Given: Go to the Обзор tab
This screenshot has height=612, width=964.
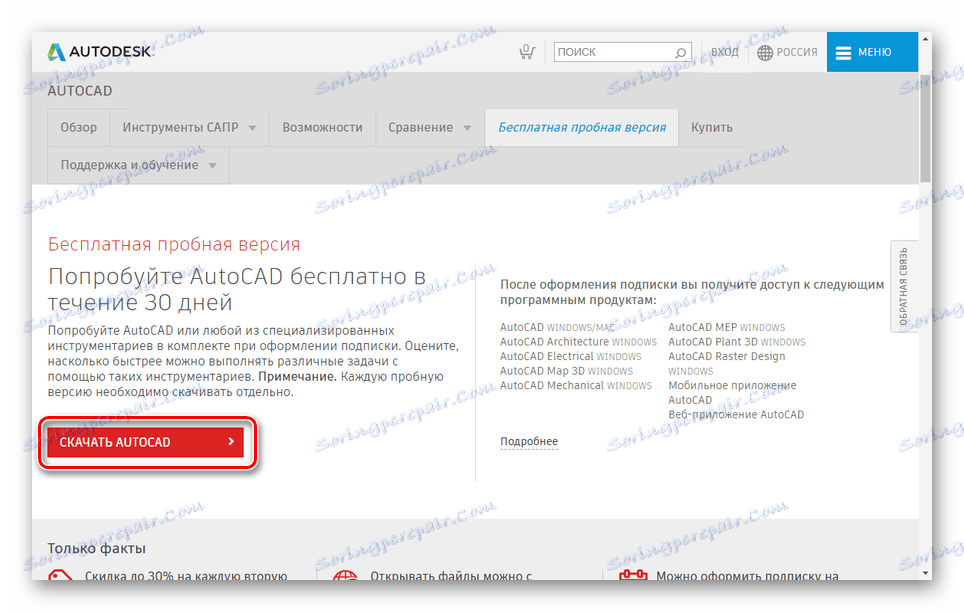Looking at the screenshot, I should [x=79, y=127].
